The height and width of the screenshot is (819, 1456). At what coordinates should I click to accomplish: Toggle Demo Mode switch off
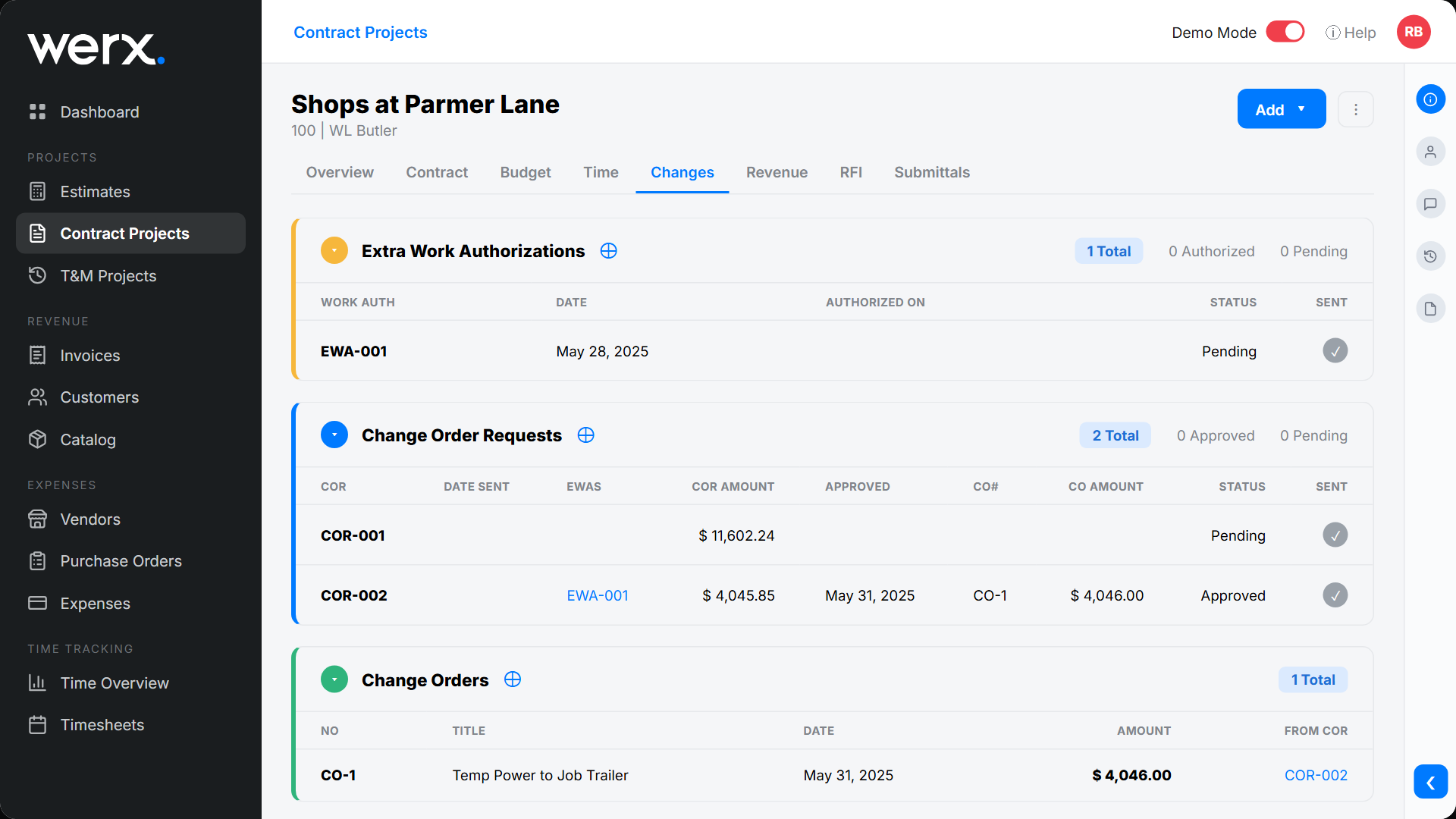click(1285, 32)
